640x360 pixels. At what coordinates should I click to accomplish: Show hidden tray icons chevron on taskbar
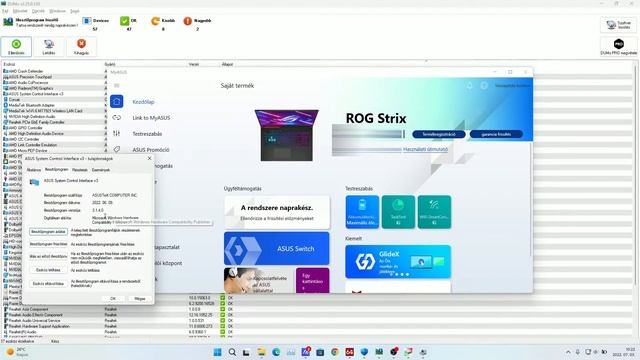point(568,352)
